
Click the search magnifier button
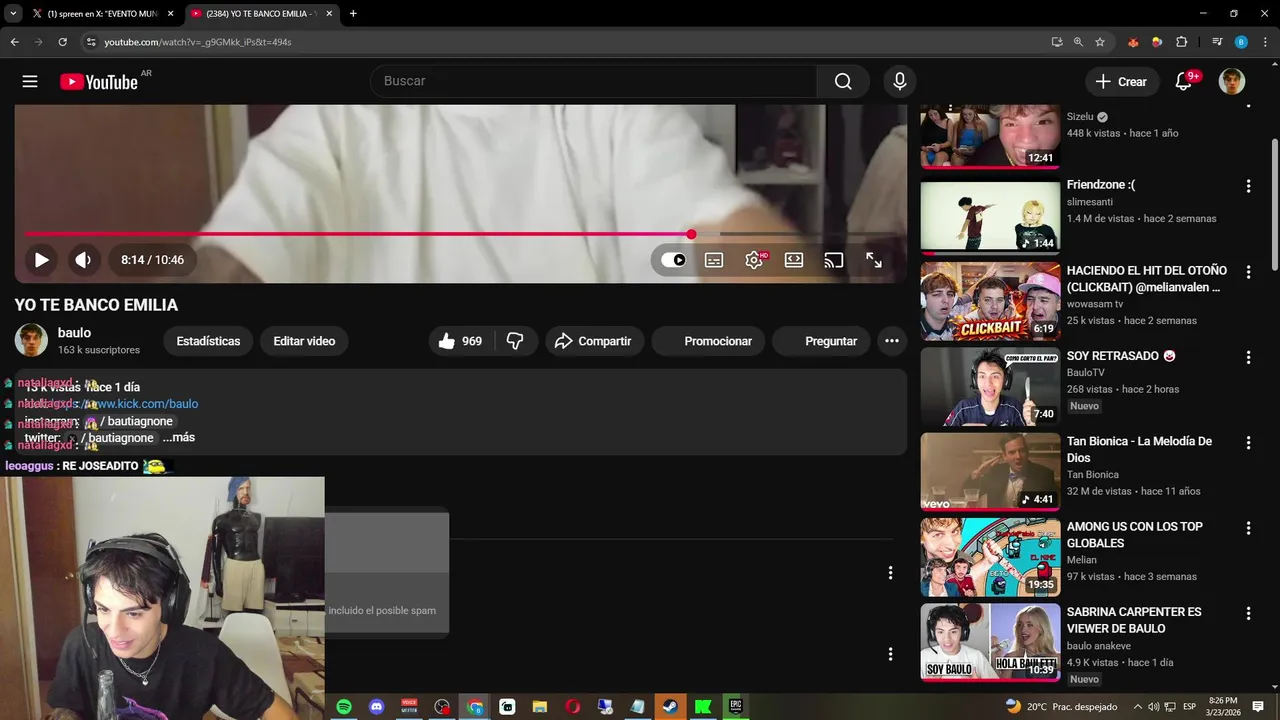pos(843,81)
